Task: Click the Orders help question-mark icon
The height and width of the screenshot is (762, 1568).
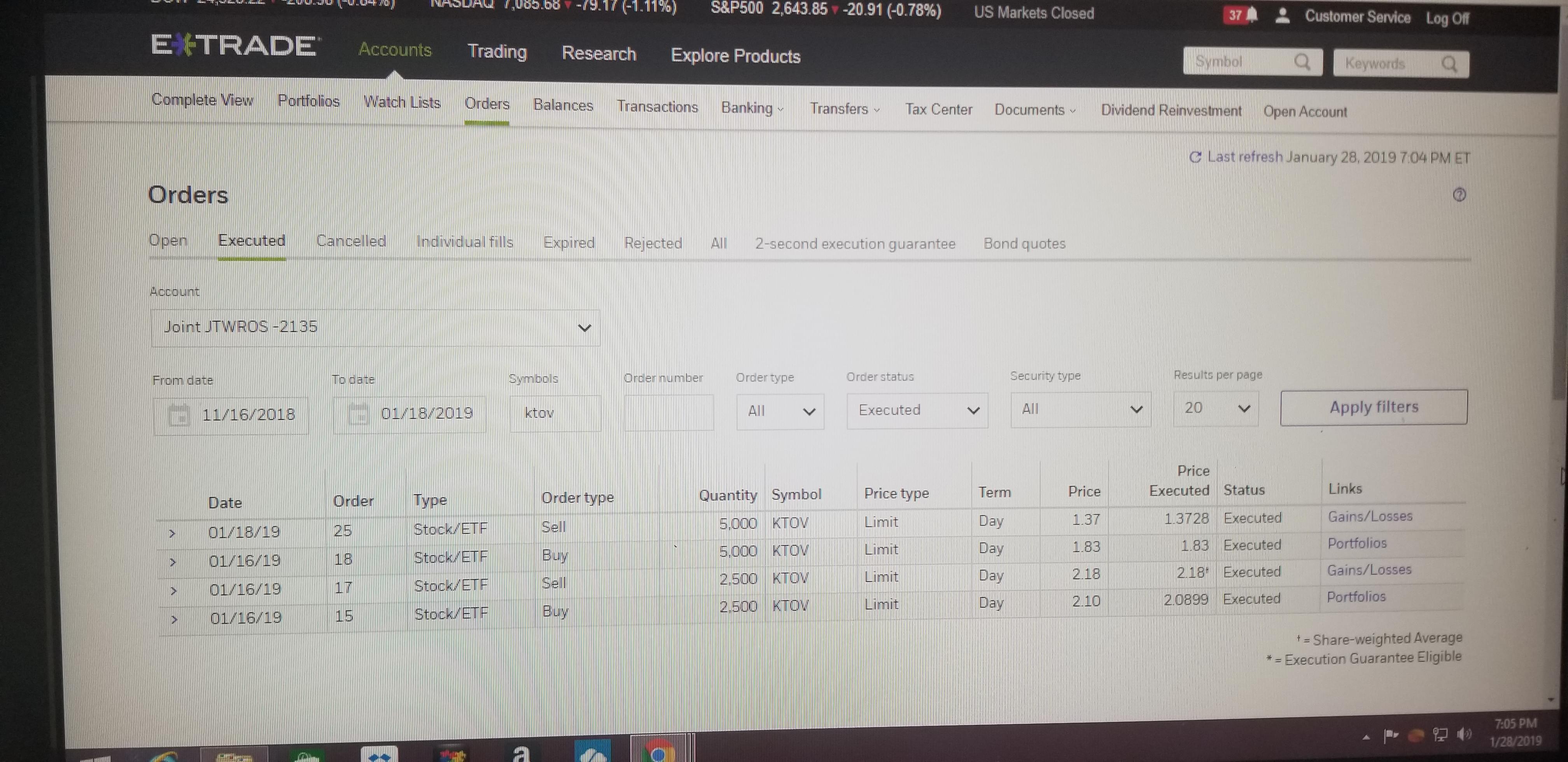Action: point(1459,195)
